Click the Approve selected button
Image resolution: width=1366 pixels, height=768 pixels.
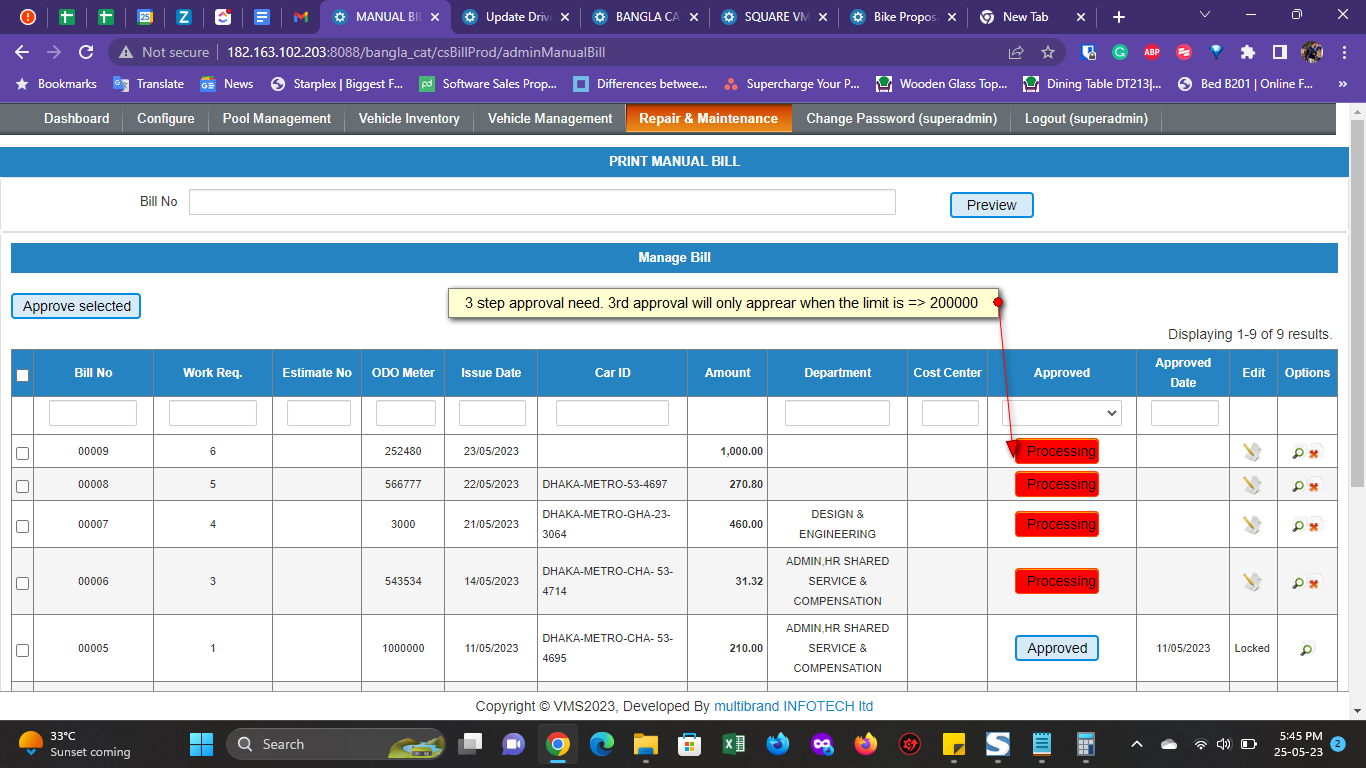(76, 306)
